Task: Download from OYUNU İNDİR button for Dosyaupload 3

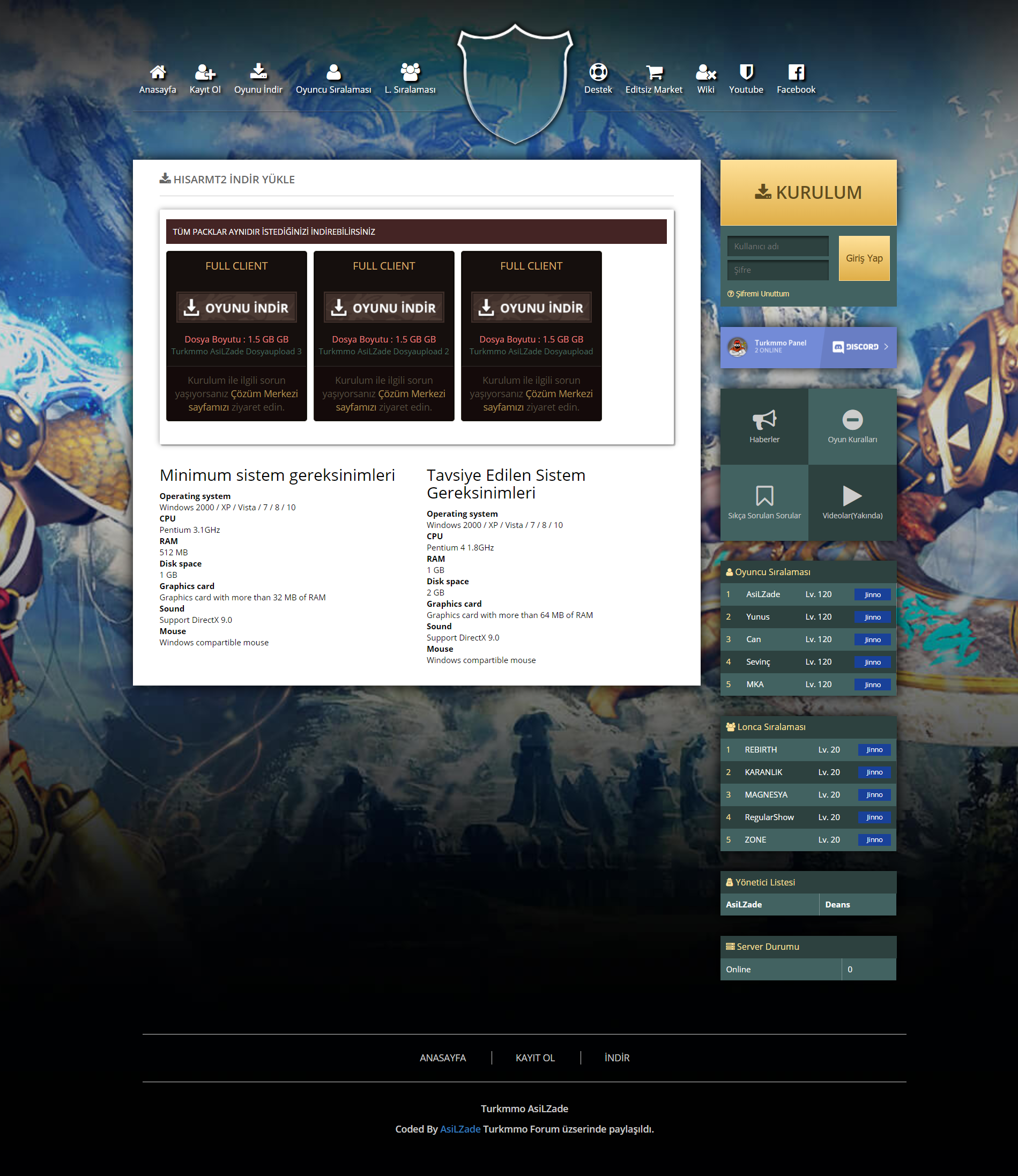Action: [236, 307]
